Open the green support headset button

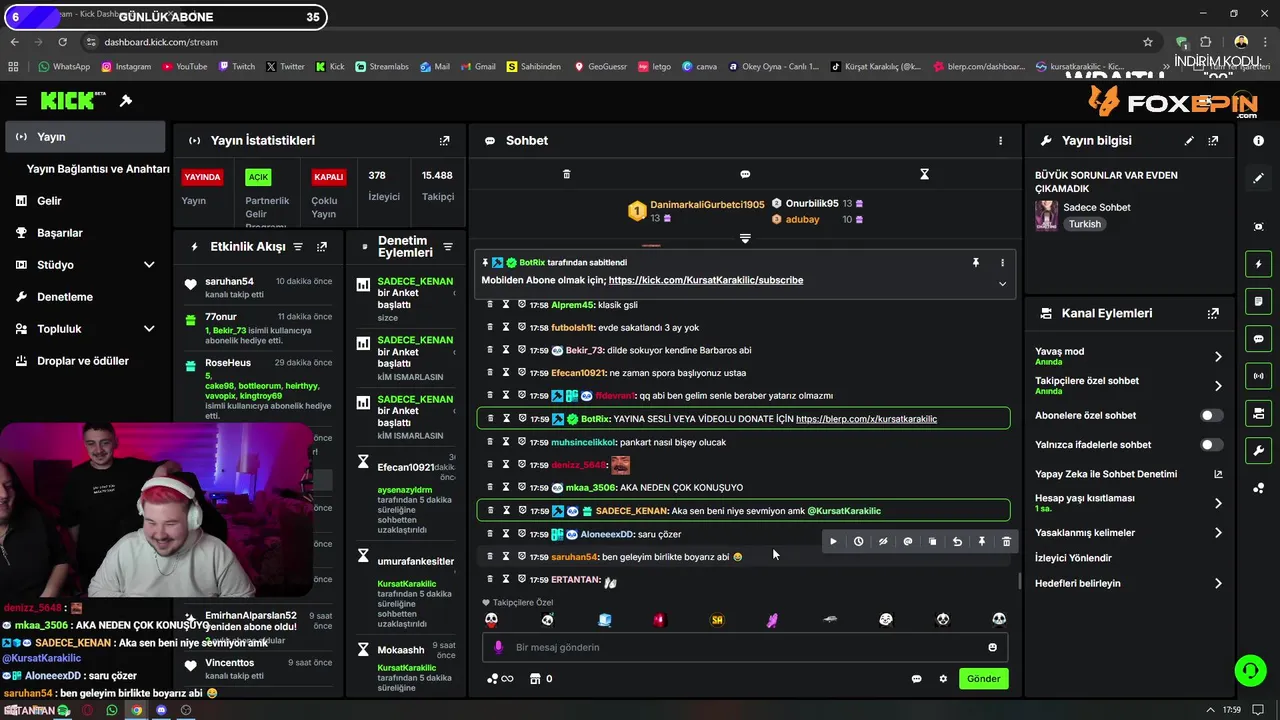1250,670
